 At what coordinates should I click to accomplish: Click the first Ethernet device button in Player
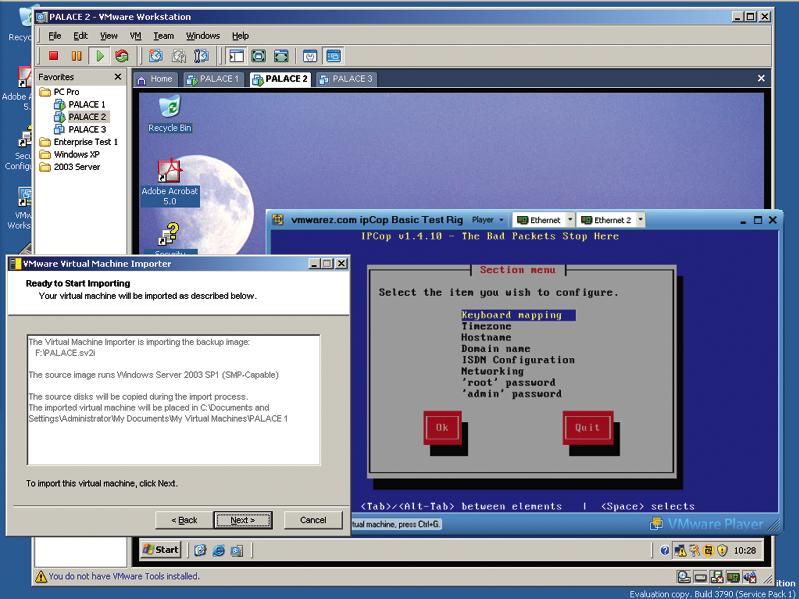tap(539, 220)
